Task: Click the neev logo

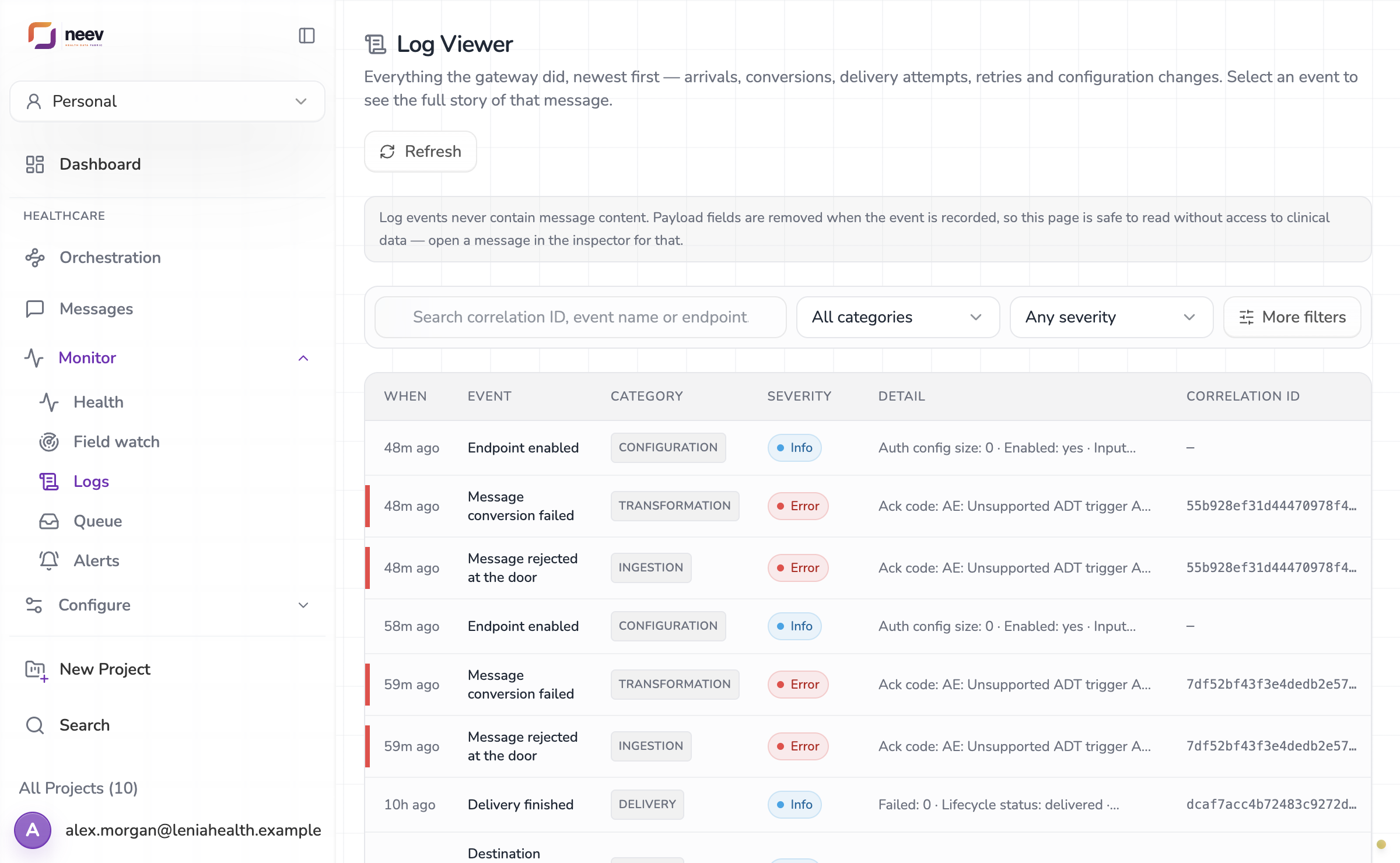Action: (x=66, y=36)
